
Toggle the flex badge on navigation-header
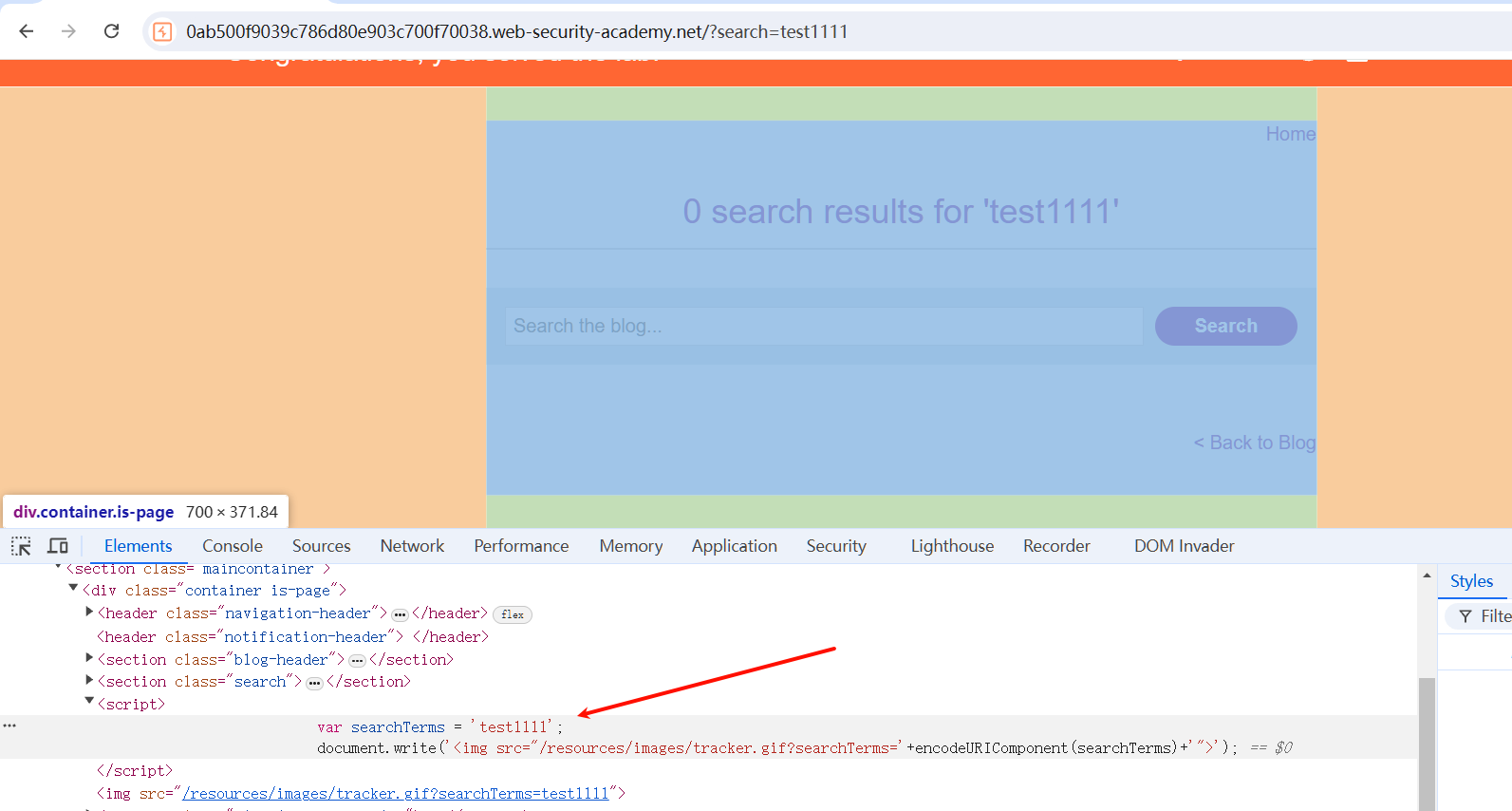513,614
